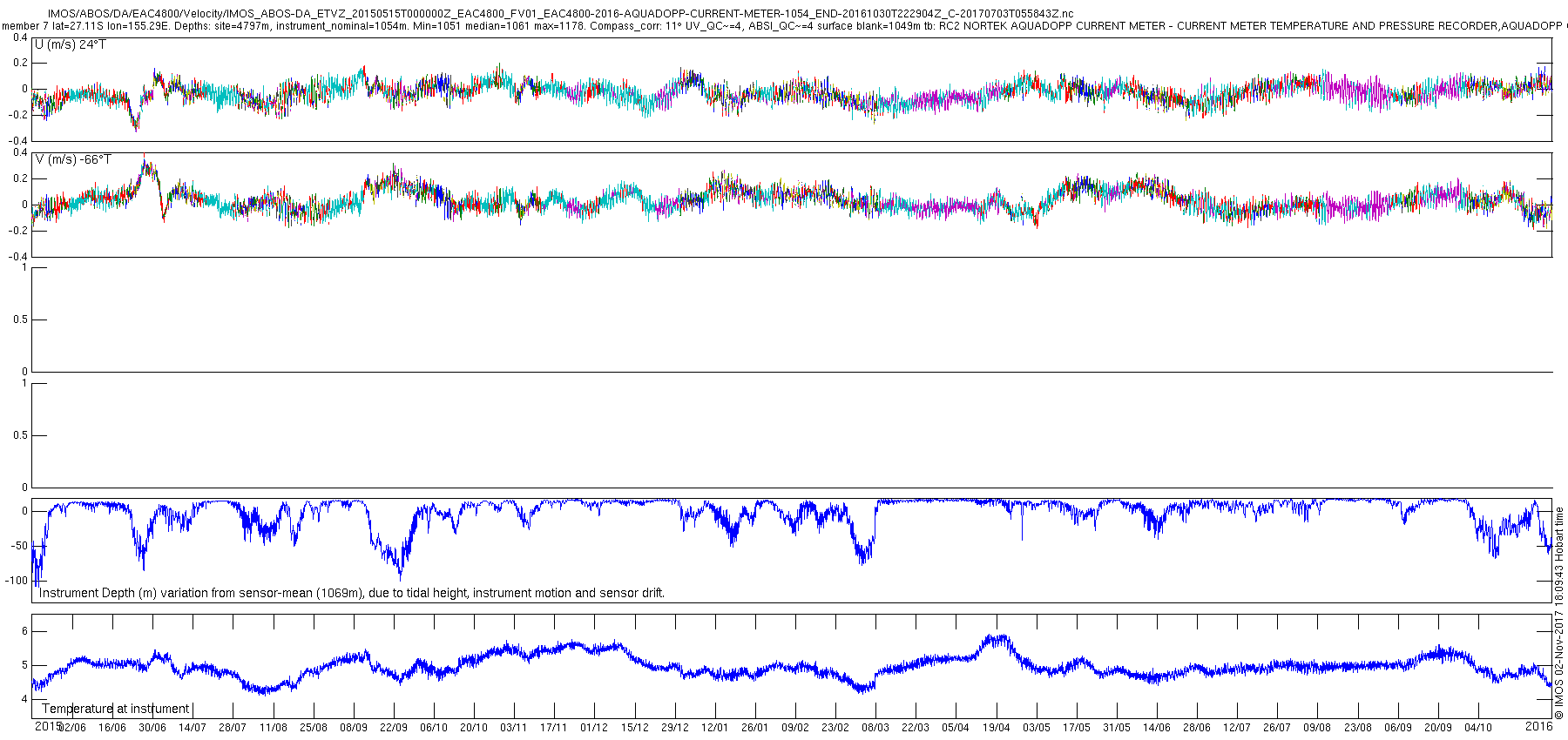Image resolution: width=1568 pixels, height=740 pixels.
Task: Select the '30/06' date tick label
Action: pyautogui.click(x=152, y=728)
